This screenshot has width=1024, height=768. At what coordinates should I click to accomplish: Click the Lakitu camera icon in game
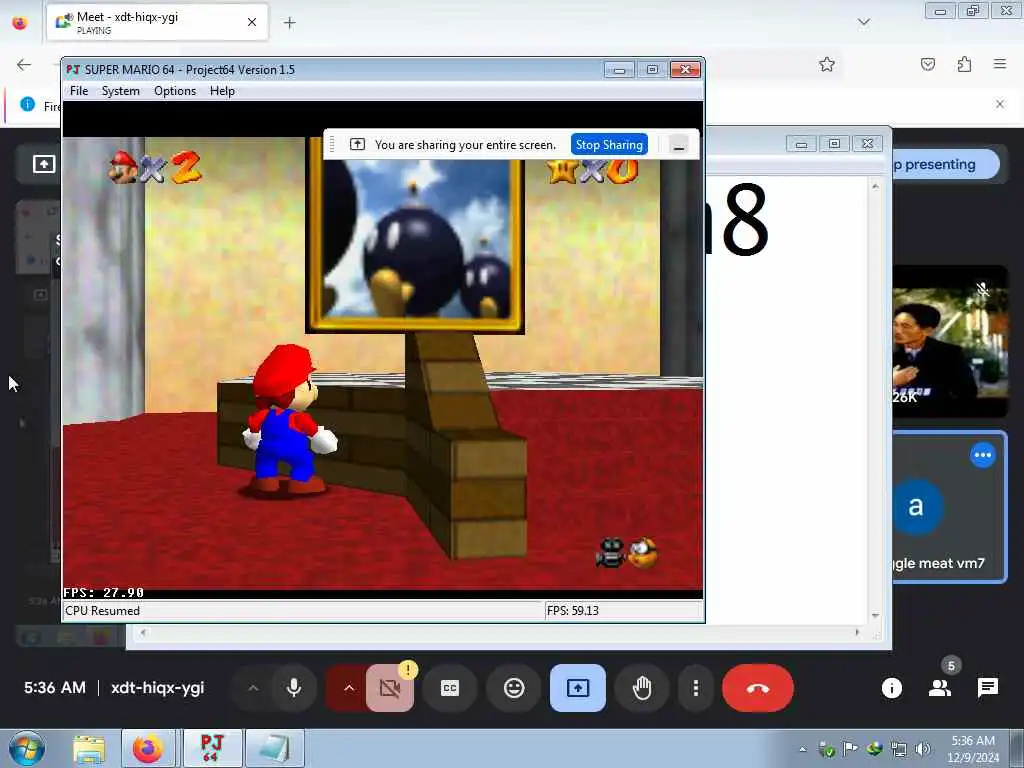(627, 554)
